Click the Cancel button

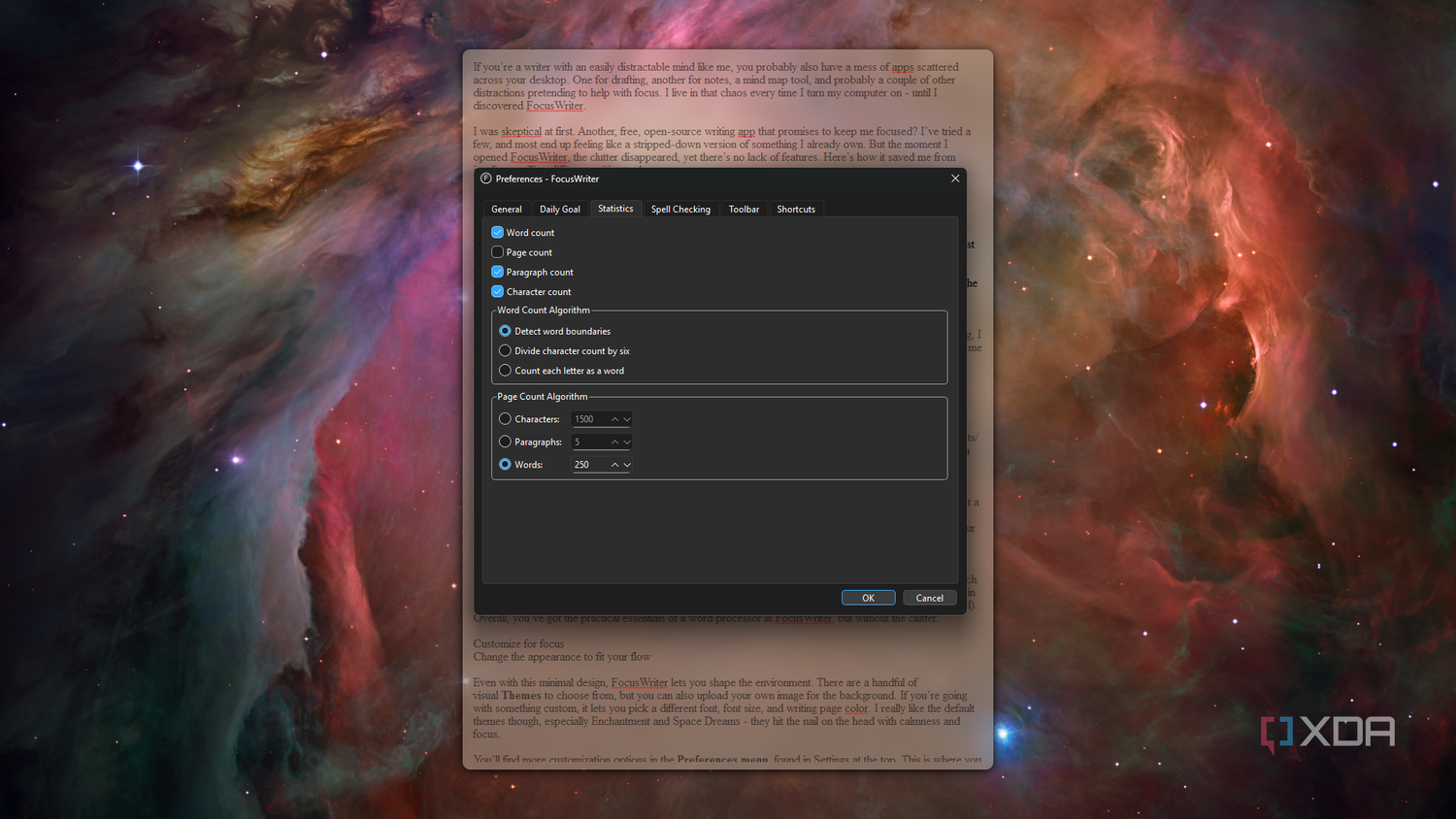click(x=929, y=598)
